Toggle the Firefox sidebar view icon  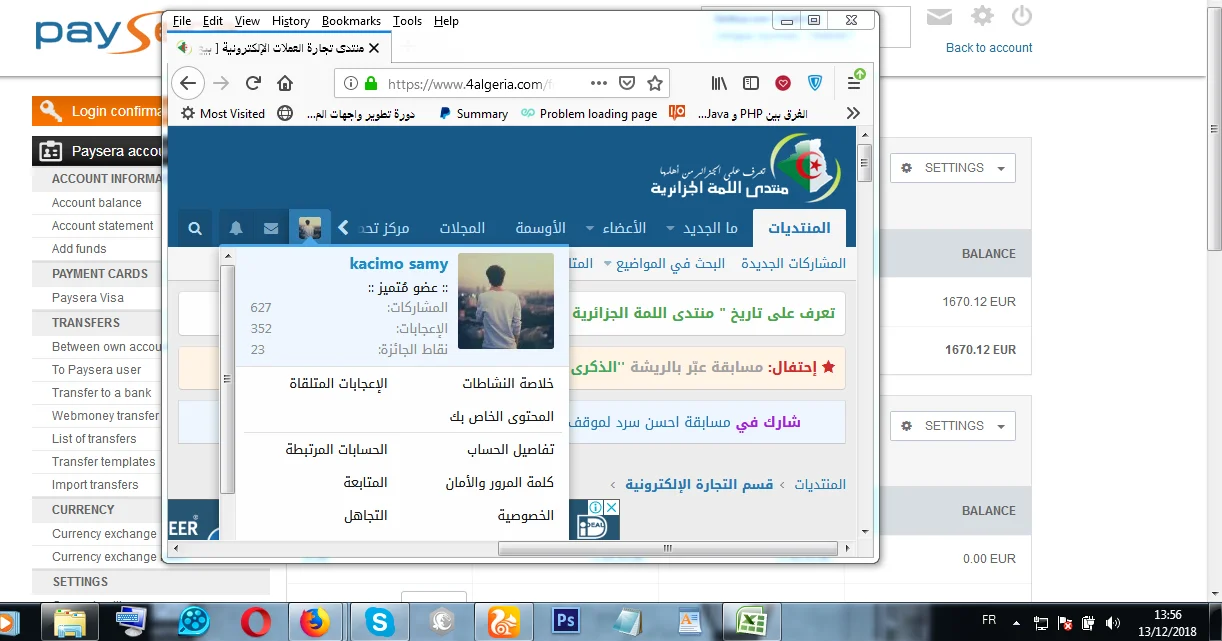tap(750, 83)
